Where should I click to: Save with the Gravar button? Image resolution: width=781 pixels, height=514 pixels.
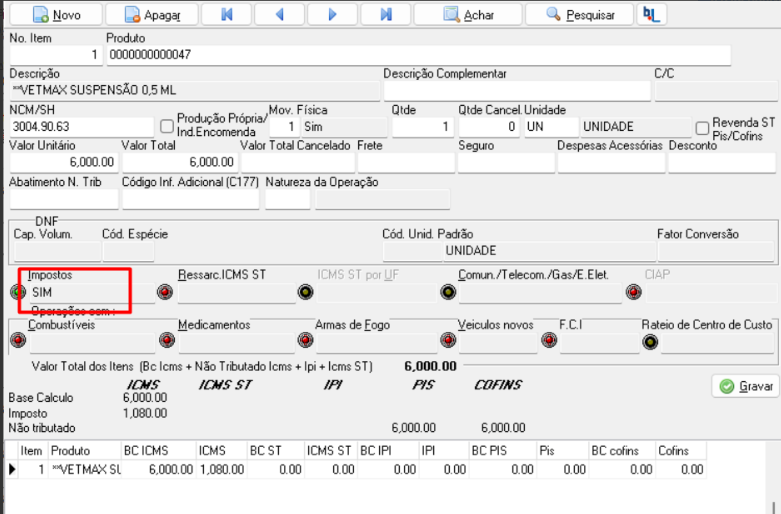pos(746,386)
